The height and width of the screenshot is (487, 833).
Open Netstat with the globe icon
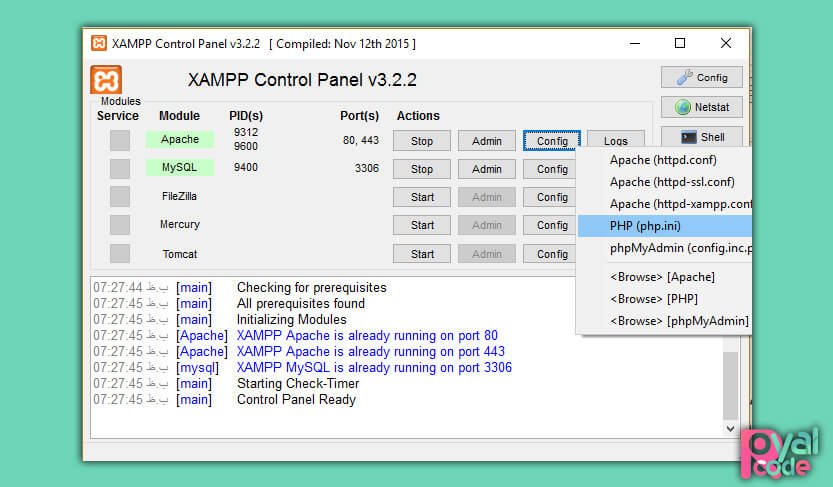[x=702, y=107]
